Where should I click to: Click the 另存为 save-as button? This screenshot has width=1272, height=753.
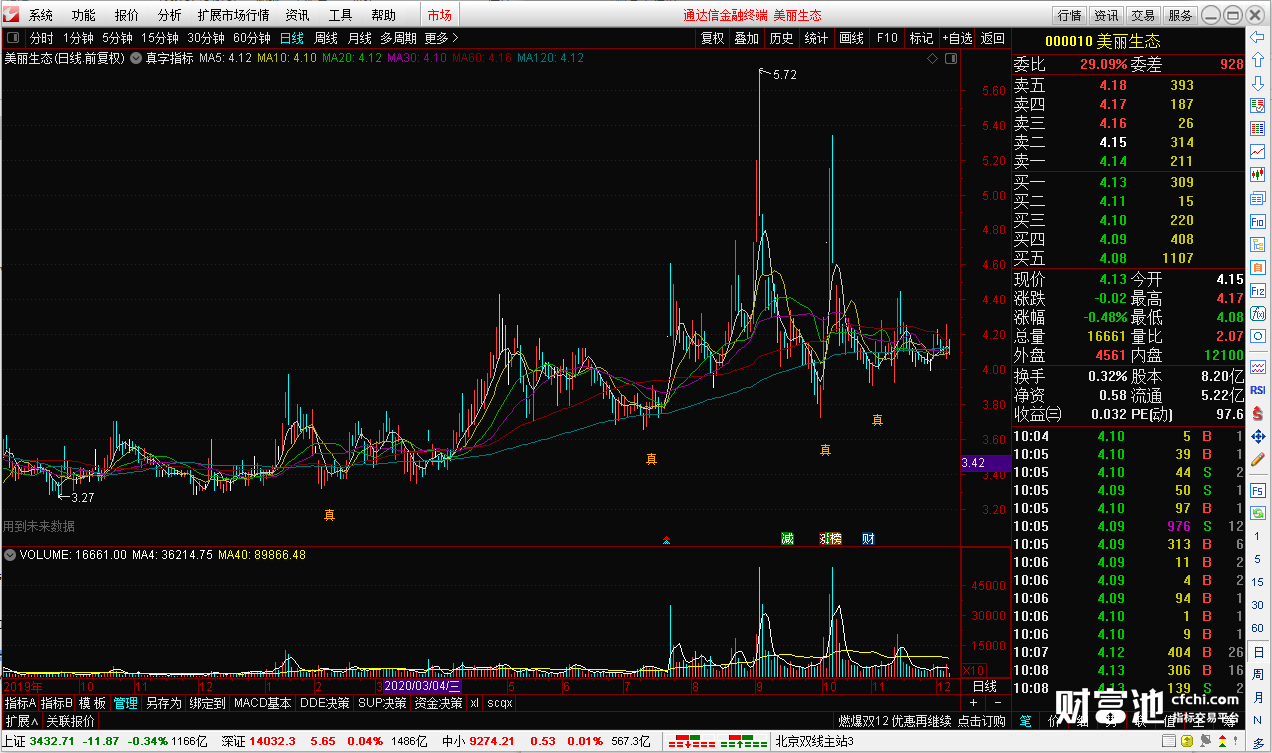click(164, 703)
